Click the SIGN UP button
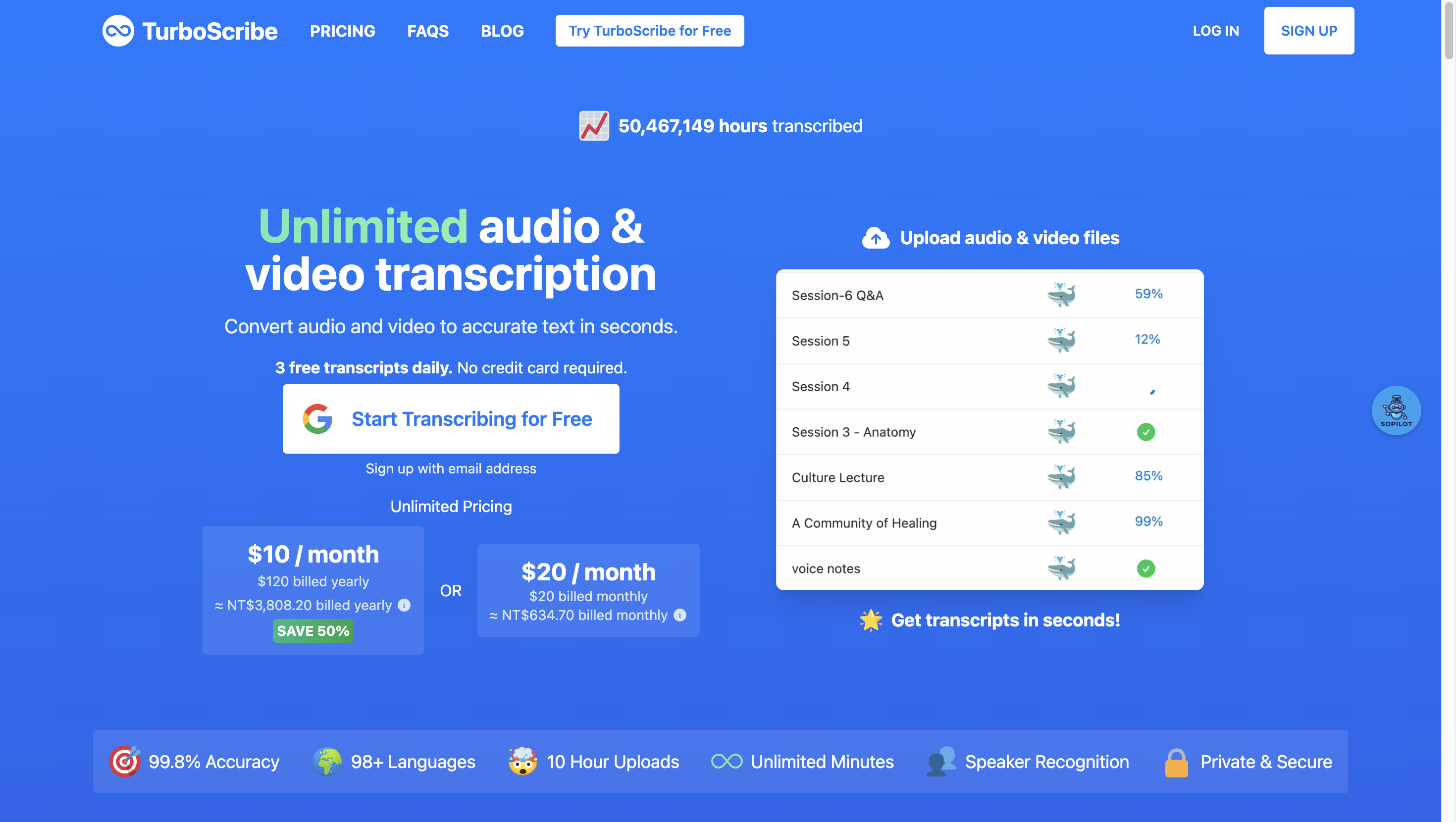The width and height of the screenshot is (1456, 822). 1309,31
